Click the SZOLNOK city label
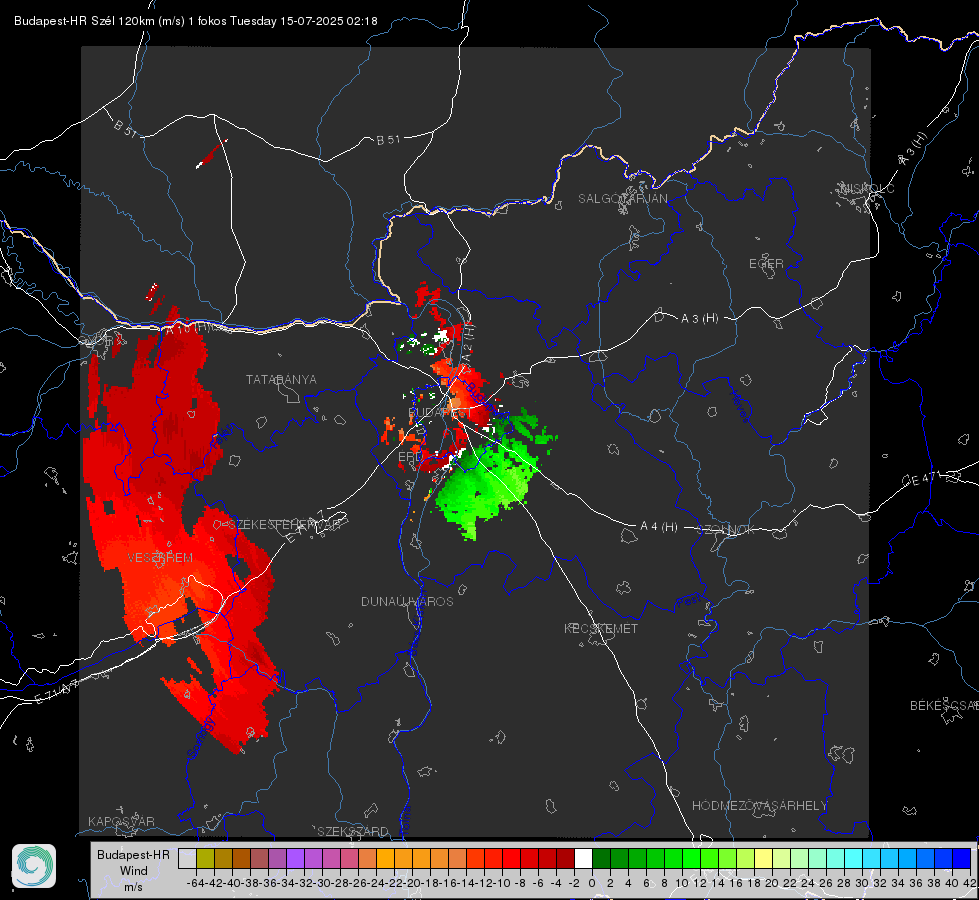Image resolution: width=979 pixels, height=900 pixels. point(726,530)
